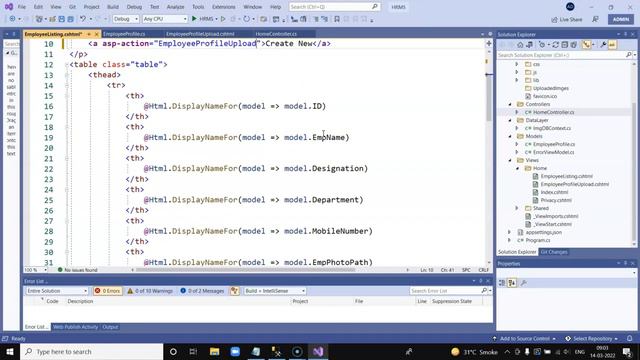
Task: Switch to Git Changes tab
Action: [x=554, y=252]
